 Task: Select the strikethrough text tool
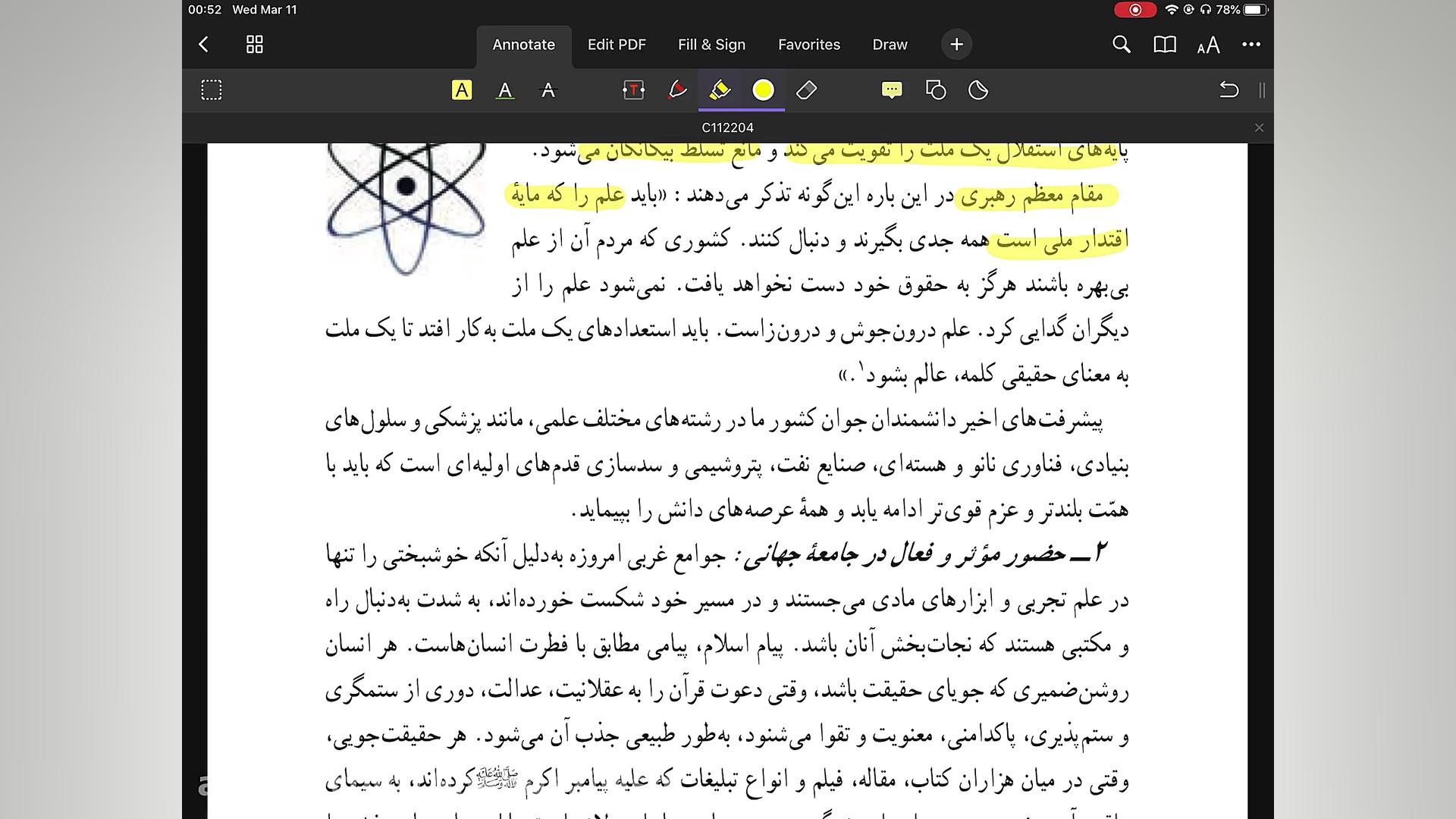point(548,90)
